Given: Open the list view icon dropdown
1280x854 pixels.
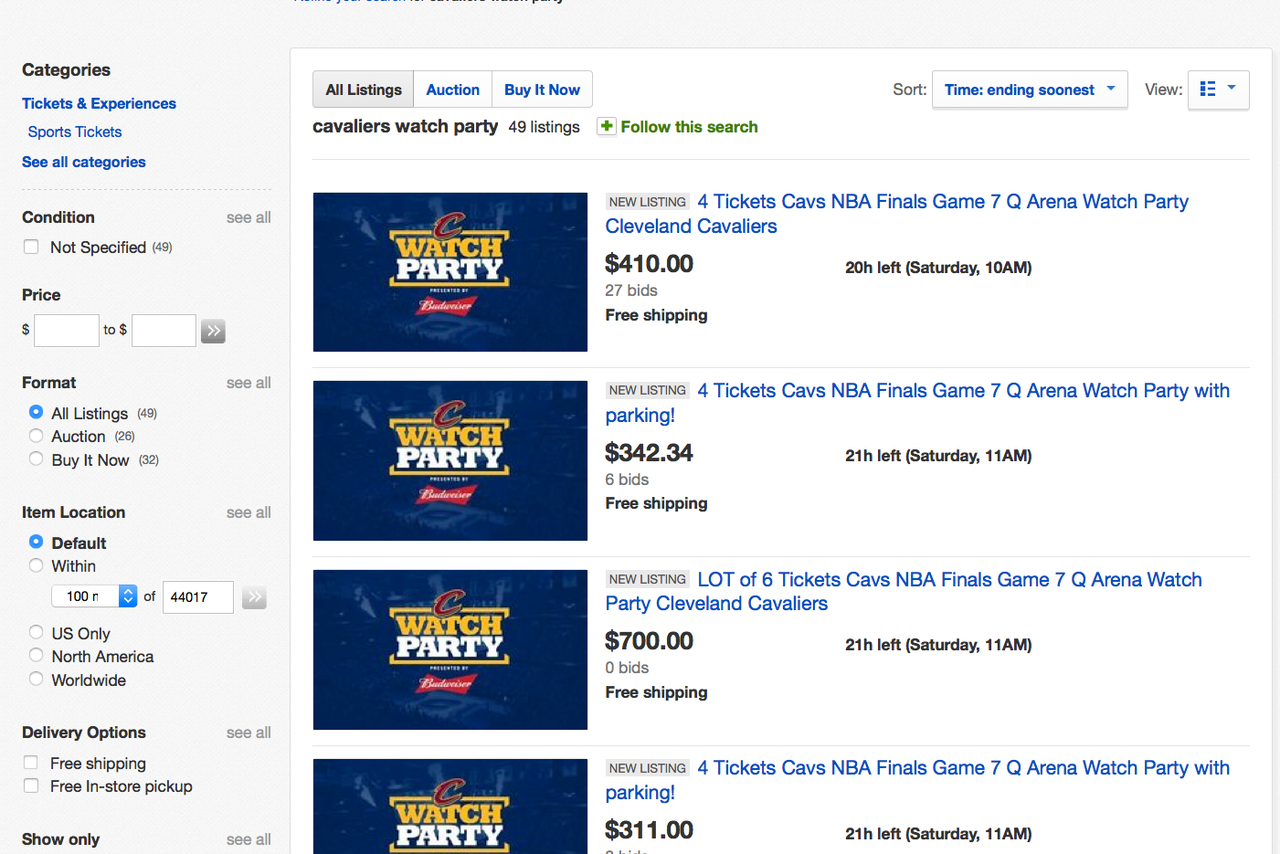Looking at the screenshot, I should pos(1218,89).
